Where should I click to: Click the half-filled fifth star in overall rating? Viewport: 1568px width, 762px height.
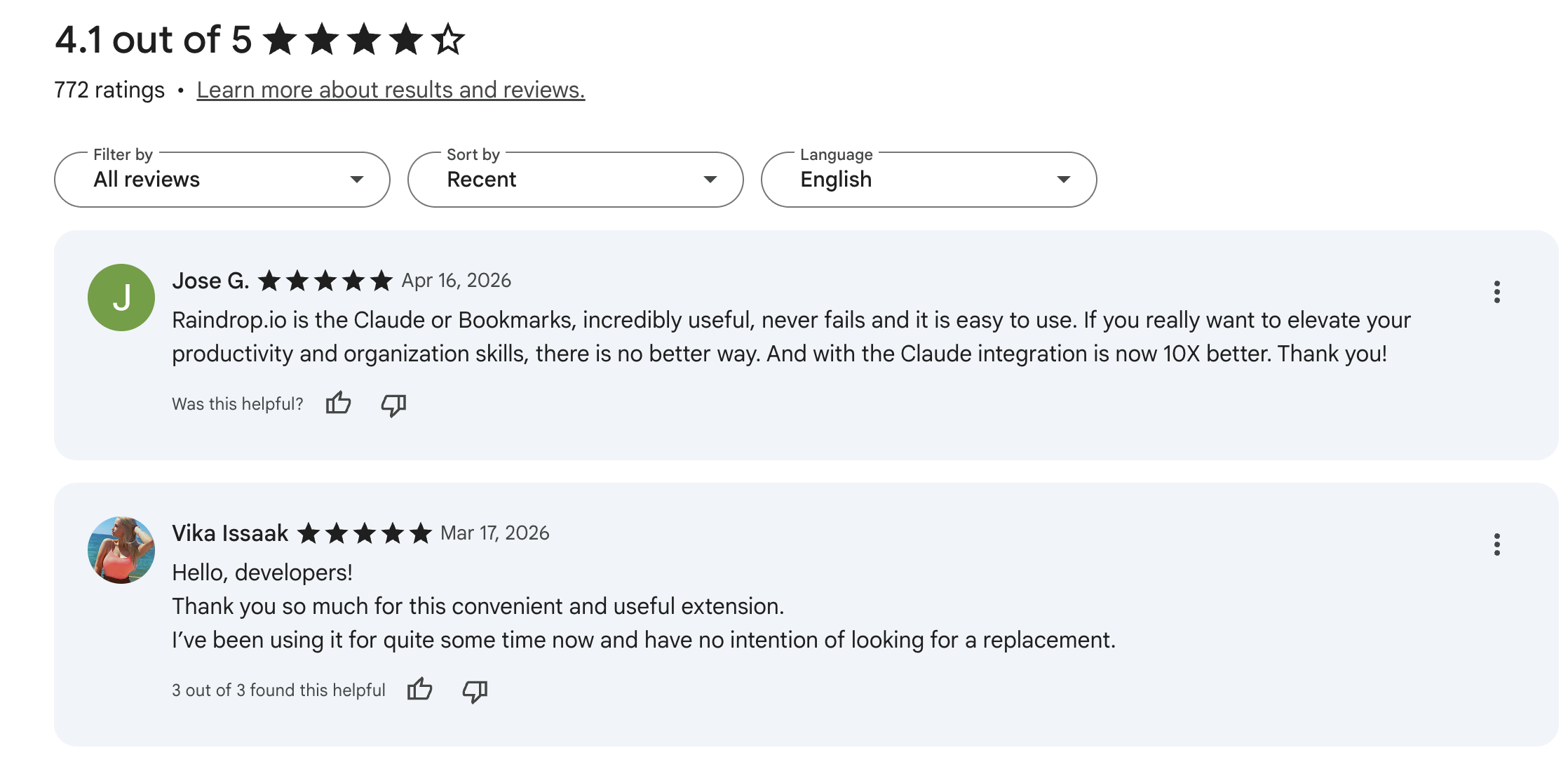(450, 40)
